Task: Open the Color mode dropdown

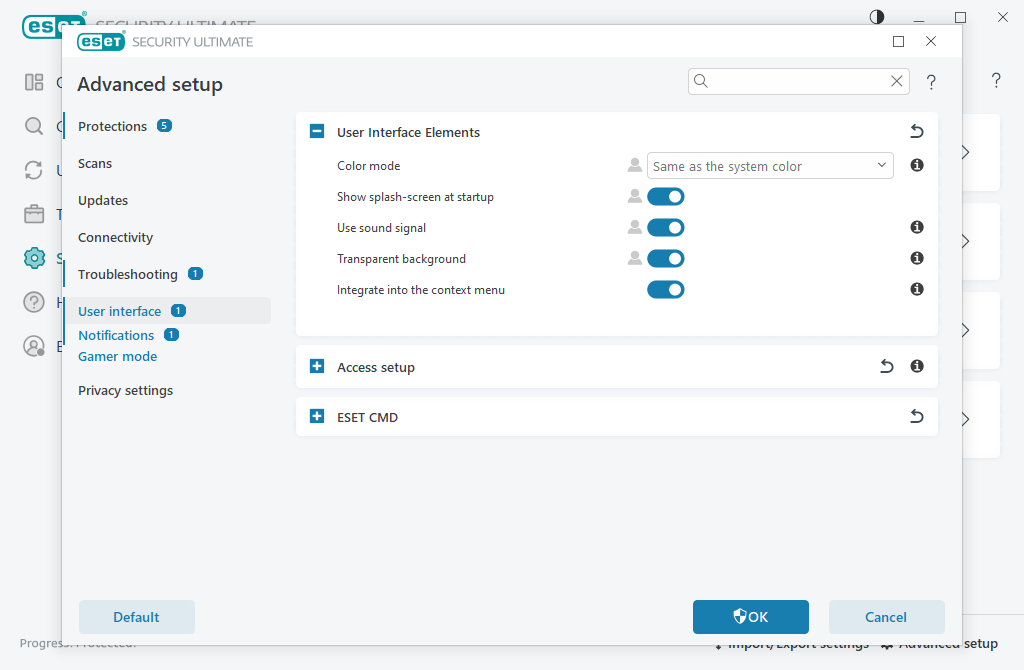Action: click(770, 166)
